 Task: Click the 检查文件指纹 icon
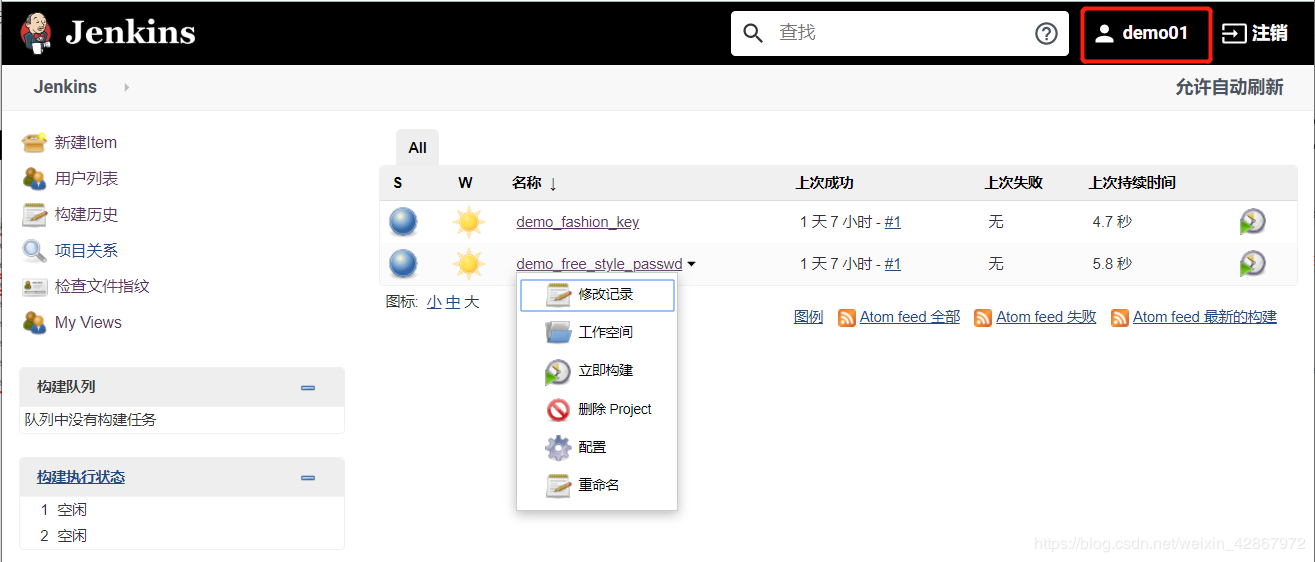tap(35, 286)
